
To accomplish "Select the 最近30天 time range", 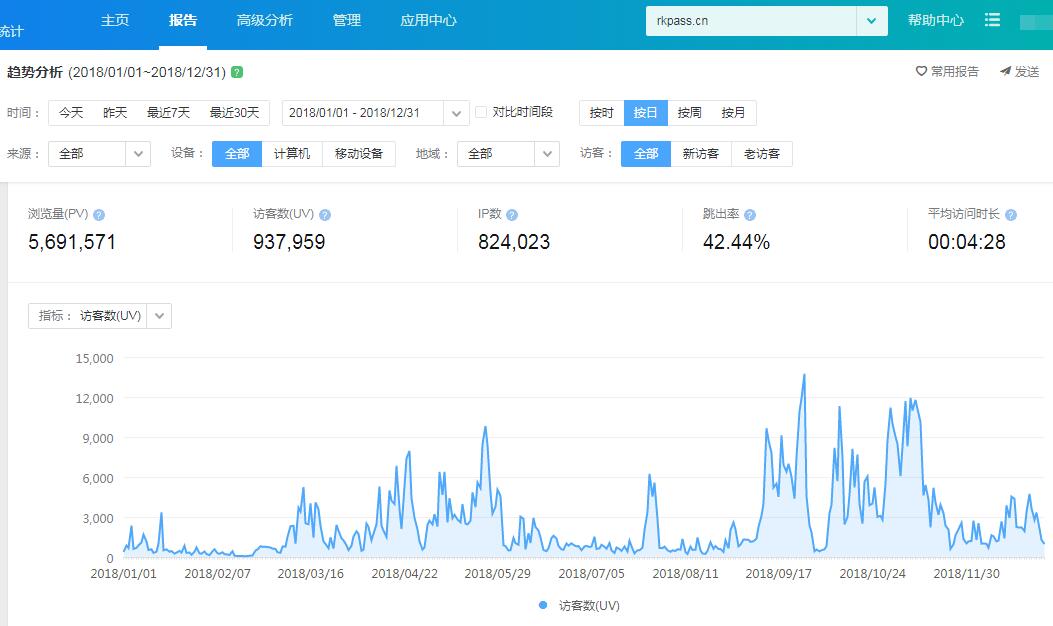I will (234, 113).
